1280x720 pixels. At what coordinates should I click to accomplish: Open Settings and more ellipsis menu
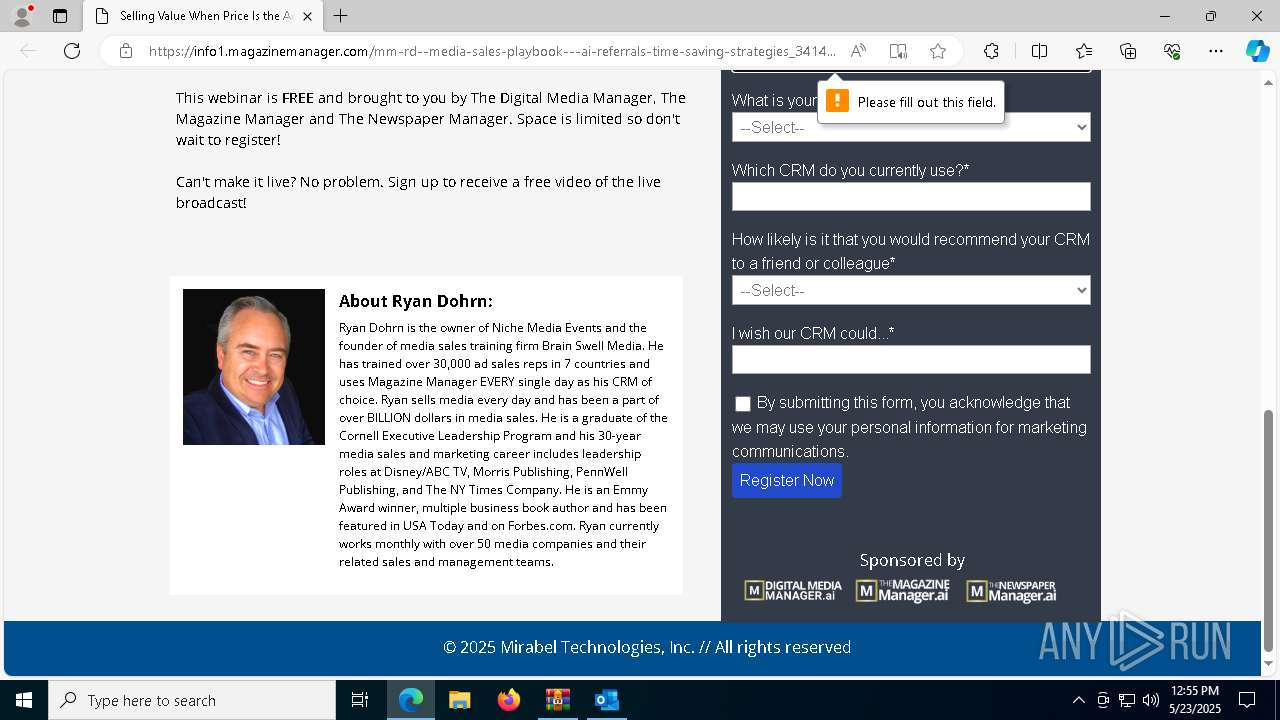click(1216, 51)
